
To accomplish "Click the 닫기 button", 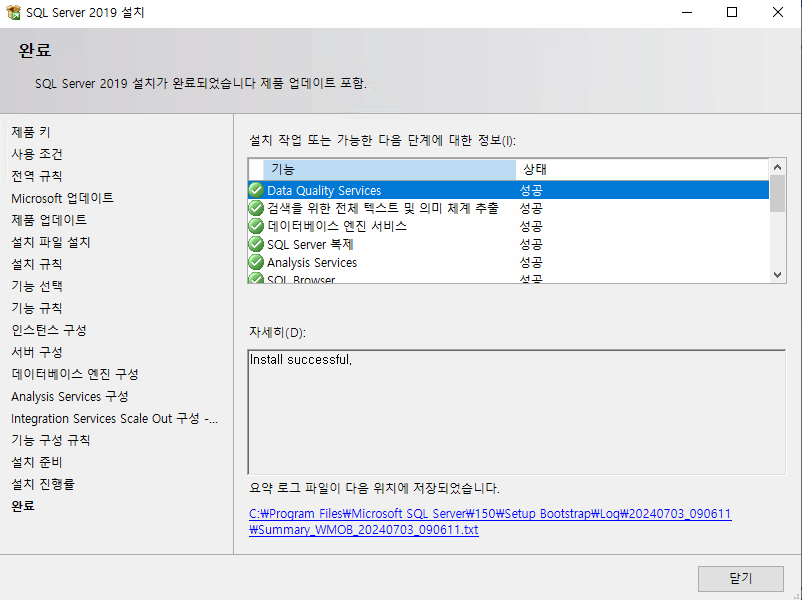I will pos(741,579).
